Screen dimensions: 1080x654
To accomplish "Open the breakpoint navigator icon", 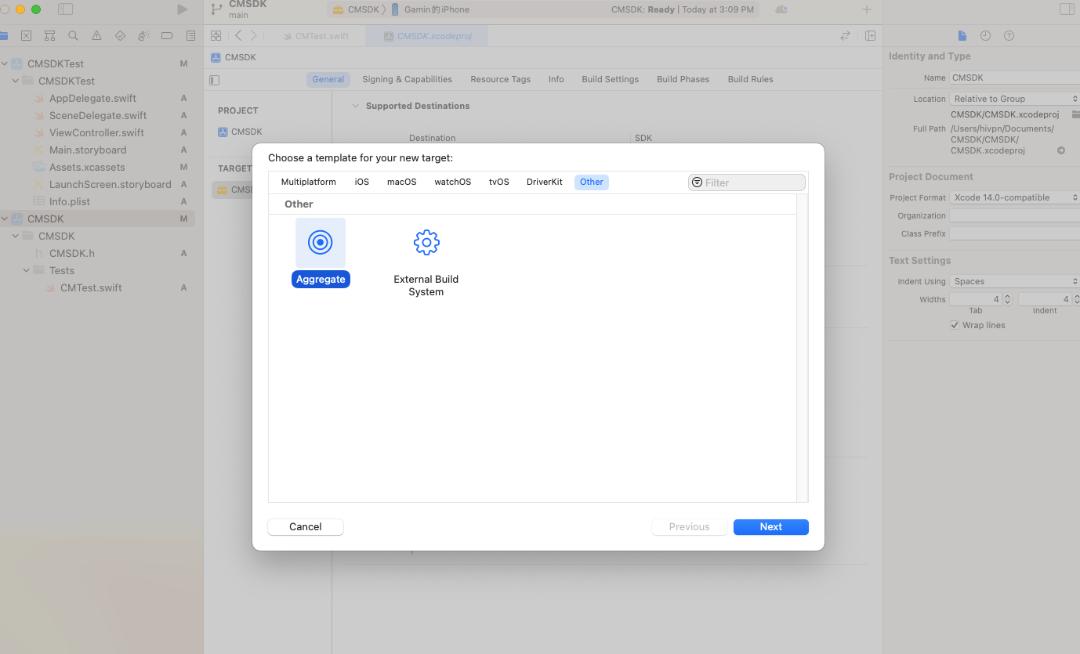I will click(167, 36).
